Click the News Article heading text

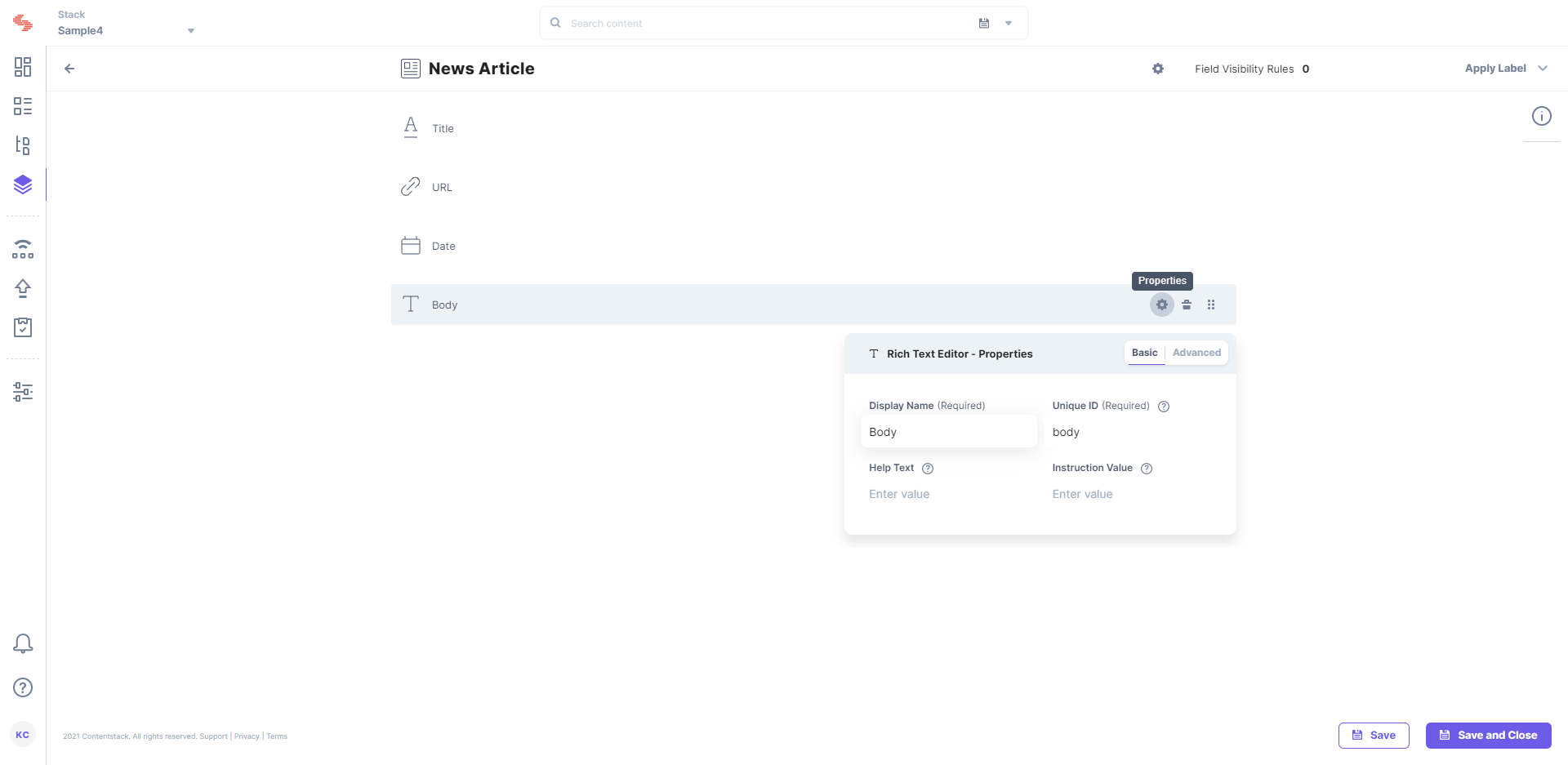pos(482,69)
